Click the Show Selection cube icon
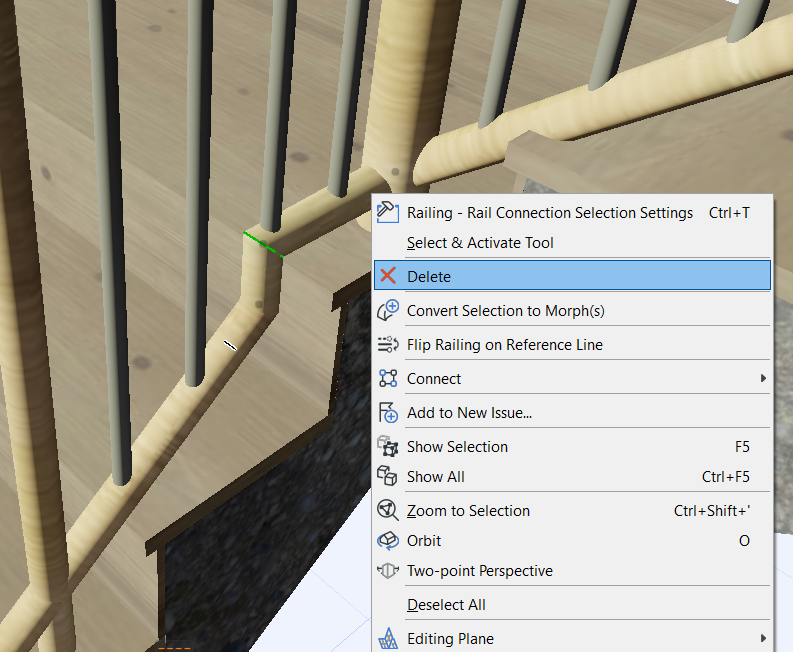The height and width of the screenshot is (652, 793). tap(388, 446)
